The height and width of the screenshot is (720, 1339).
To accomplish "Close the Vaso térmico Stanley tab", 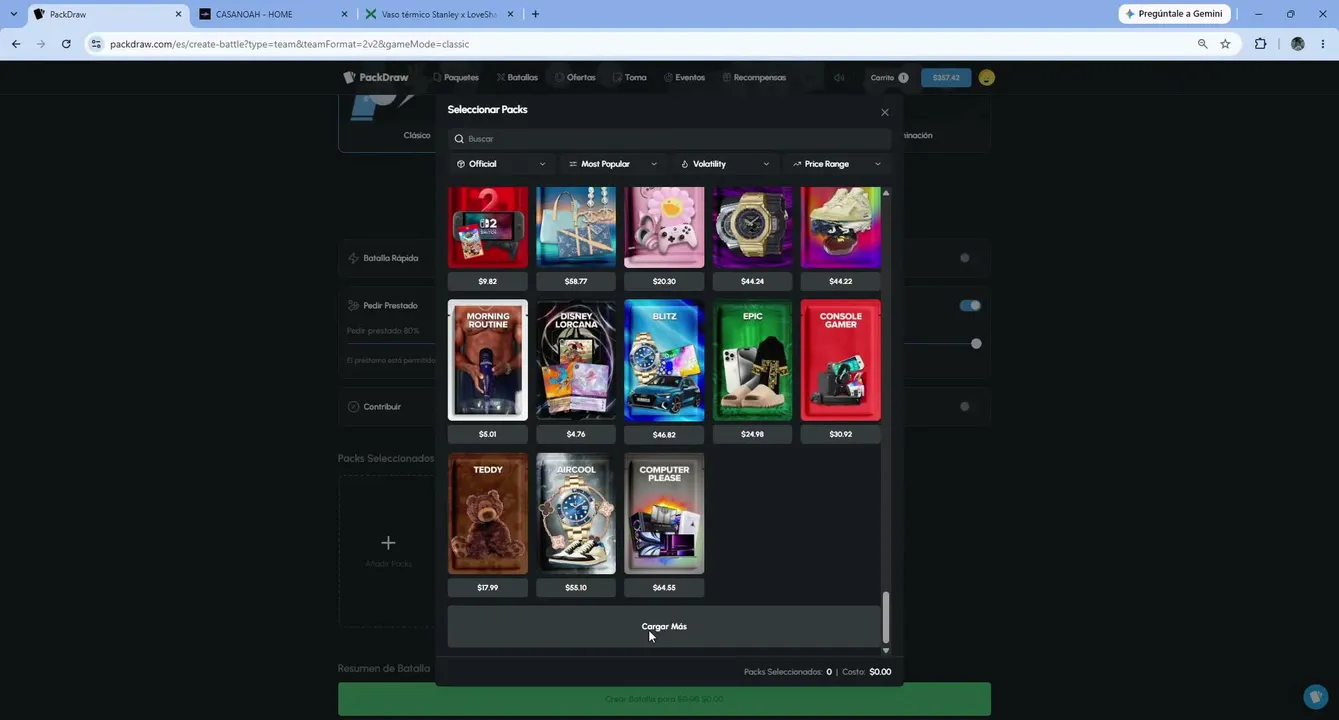I will point(511,14).
